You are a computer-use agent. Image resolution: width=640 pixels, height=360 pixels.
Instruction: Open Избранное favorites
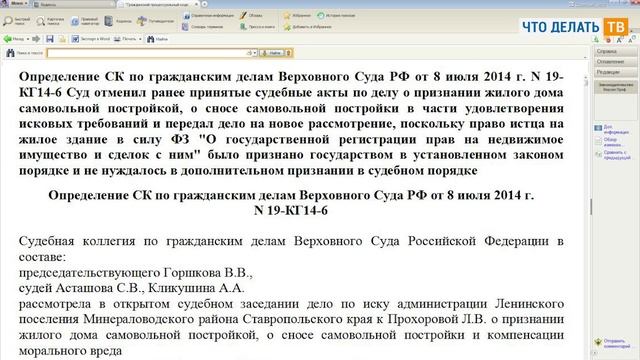pyautogui.click(x=297, y=16)
